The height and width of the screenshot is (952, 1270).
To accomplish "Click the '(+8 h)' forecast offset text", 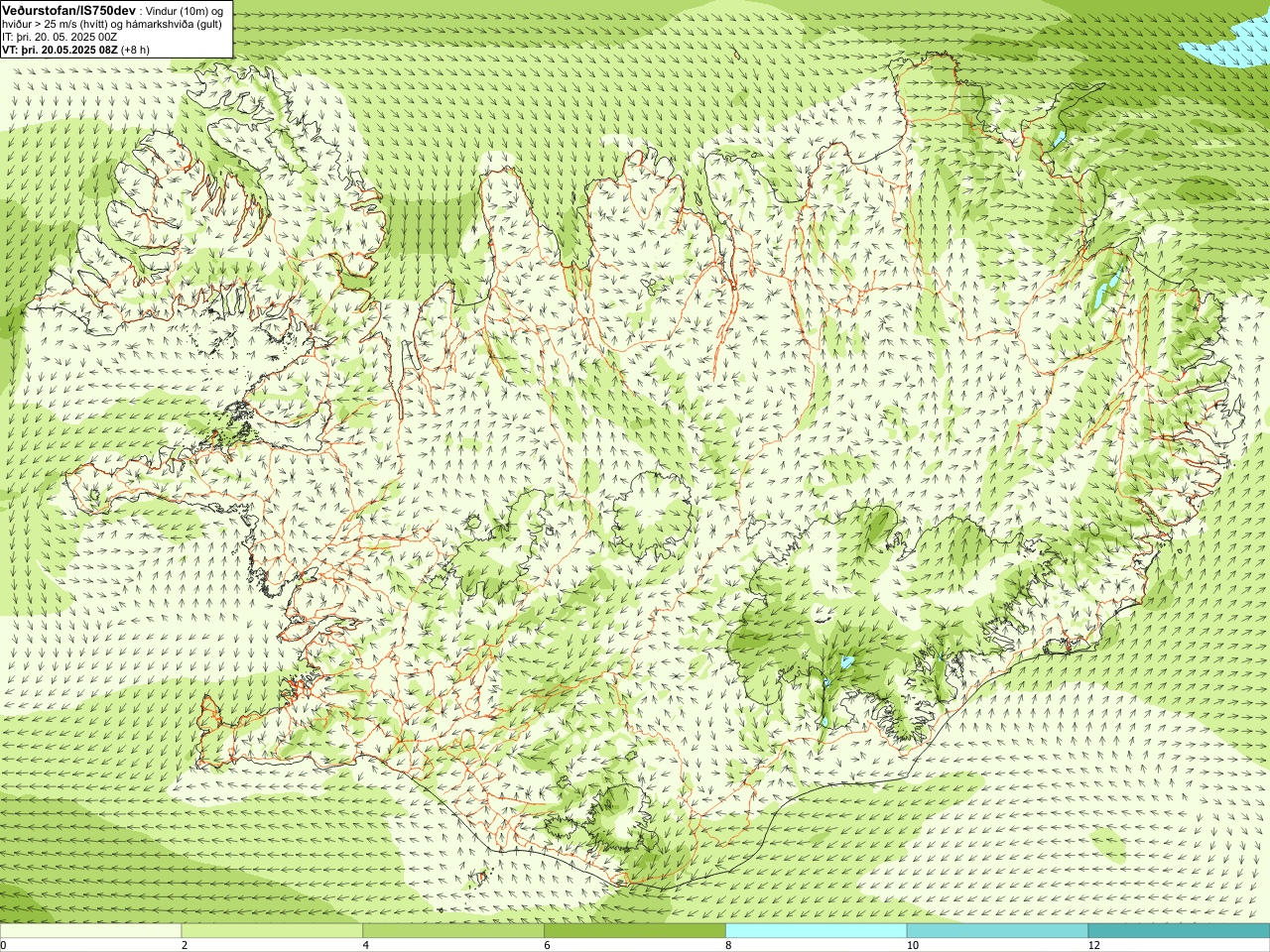I will pos(136,50).
